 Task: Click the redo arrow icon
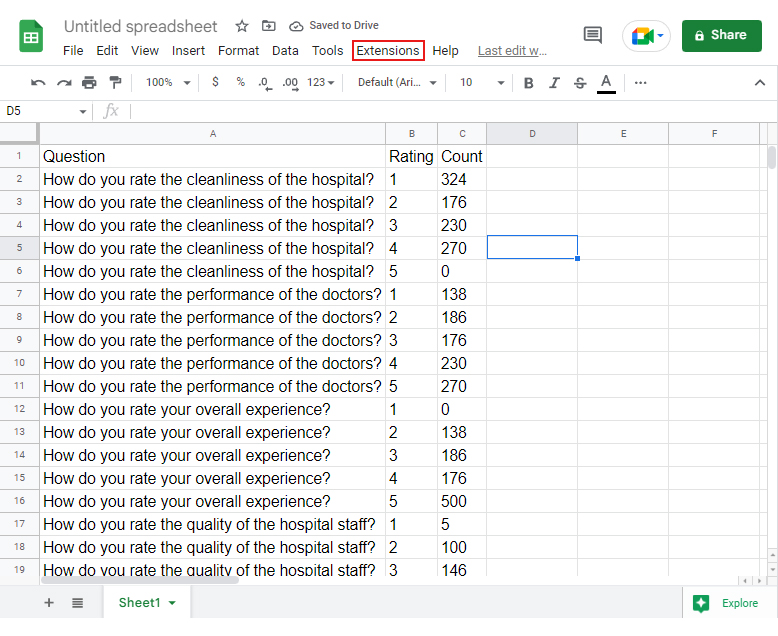coord(64,83)
